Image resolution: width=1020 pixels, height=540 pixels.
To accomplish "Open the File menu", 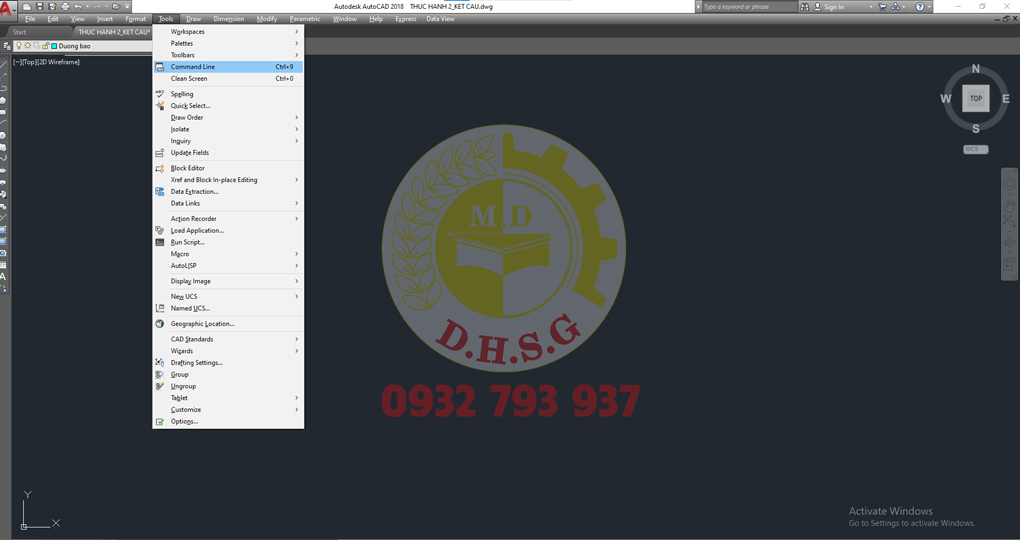I will (x=30, y=19).
